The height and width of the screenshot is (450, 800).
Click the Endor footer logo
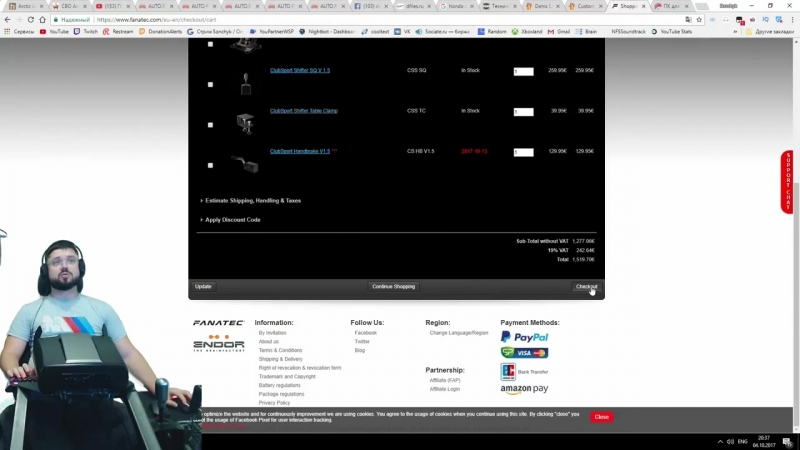pyautogui.click(x=218, y=343)
